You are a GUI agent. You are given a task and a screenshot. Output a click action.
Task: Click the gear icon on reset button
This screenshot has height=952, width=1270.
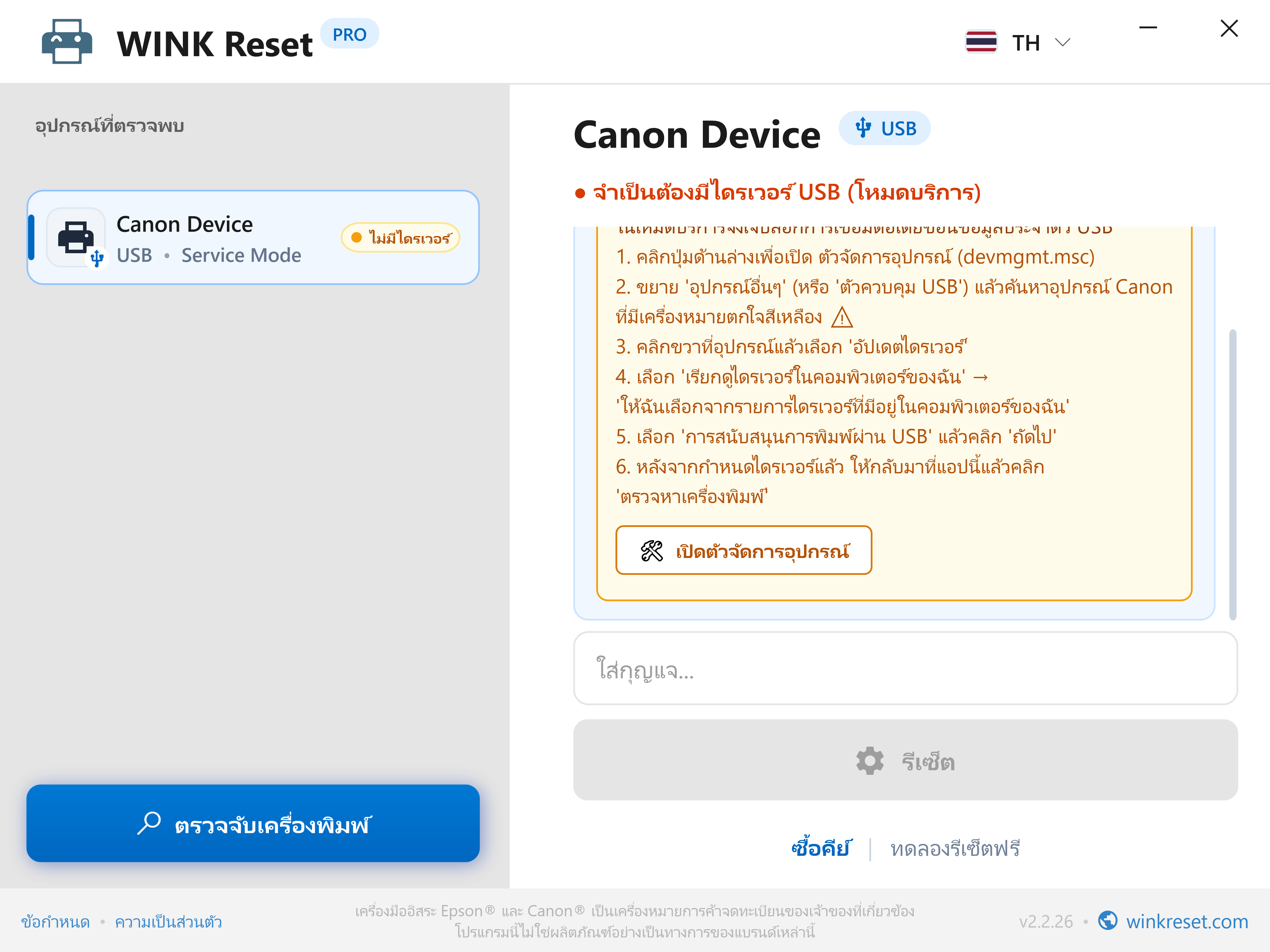[x=870, y=761]
